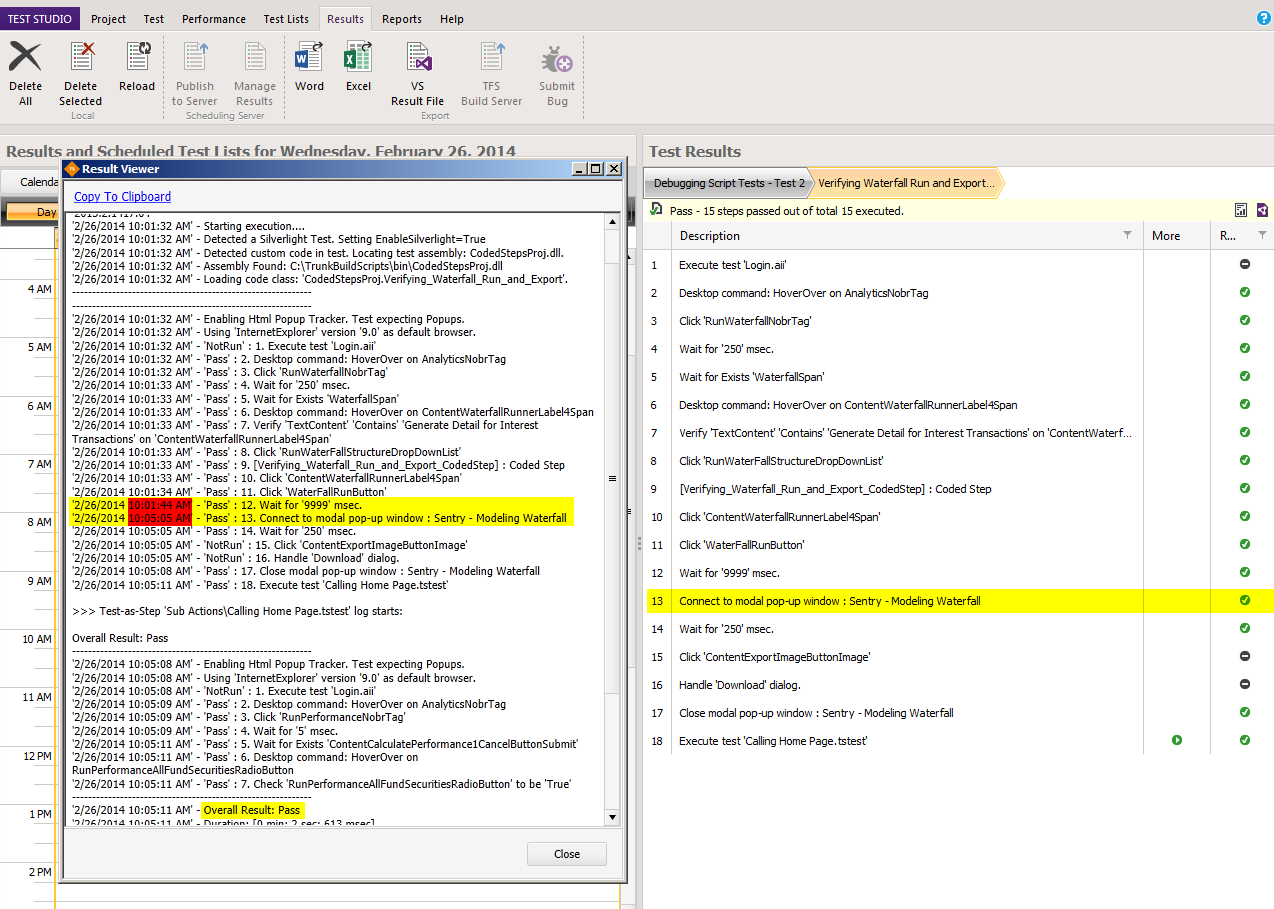The width and height of the screenshot is (1274, 909).
Task: Open the Description column filter
Action: pos(1128,235)
